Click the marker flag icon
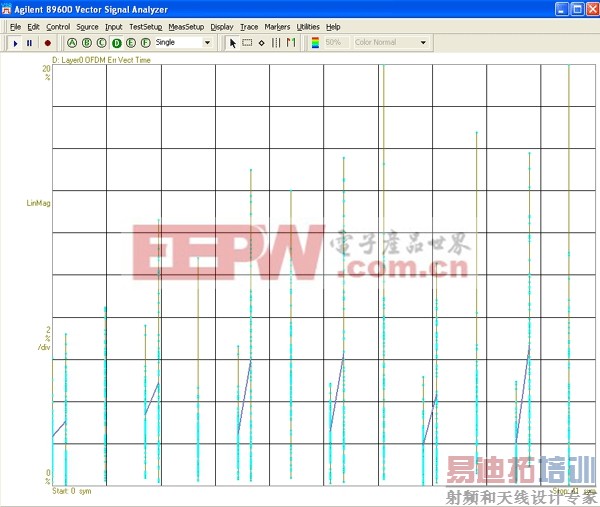This screenshot has height=507, width=600. (291, 43)
